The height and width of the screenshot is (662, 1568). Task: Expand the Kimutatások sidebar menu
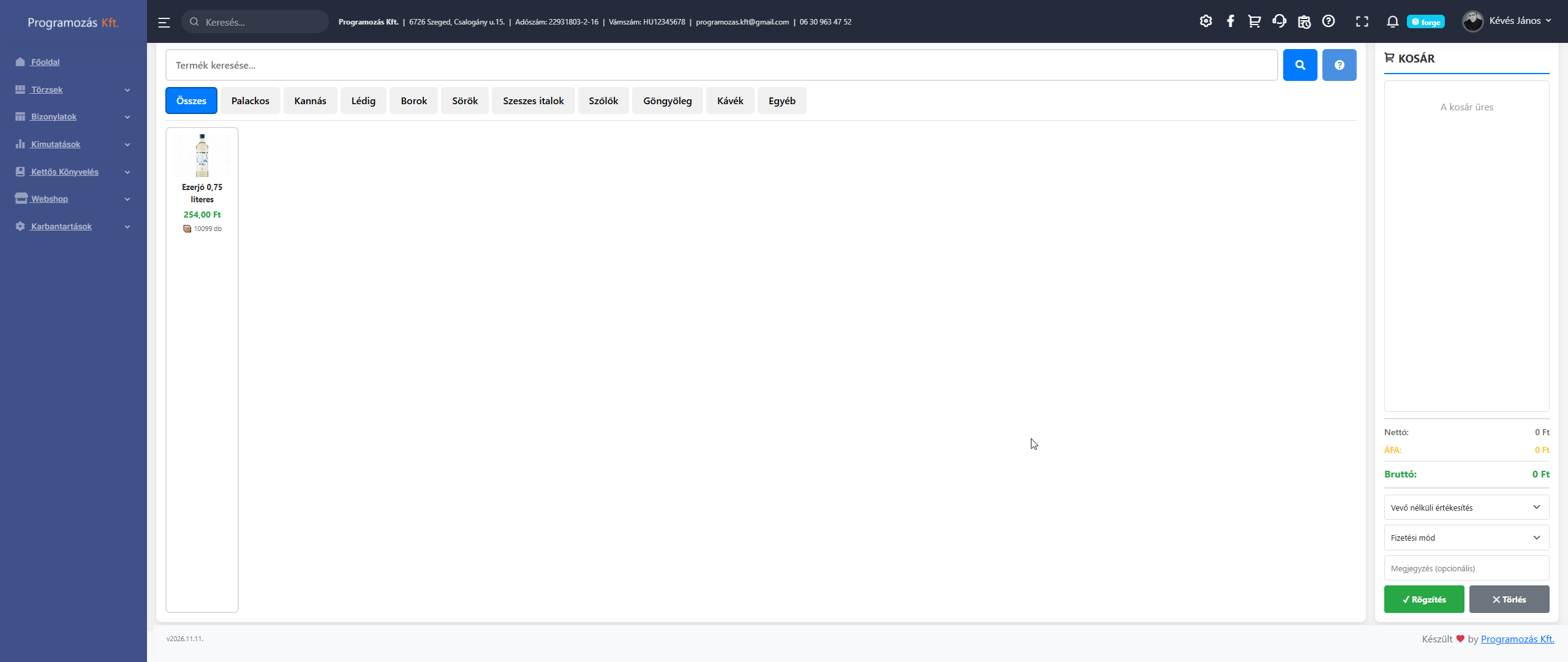[x=73, y=144]
